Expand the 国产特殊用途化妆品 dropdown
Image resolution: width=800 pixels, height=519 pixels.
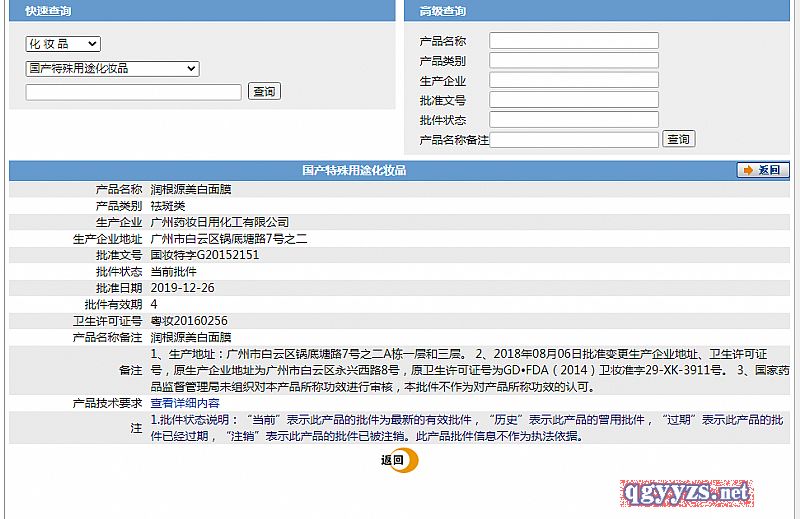coord(112,68)
